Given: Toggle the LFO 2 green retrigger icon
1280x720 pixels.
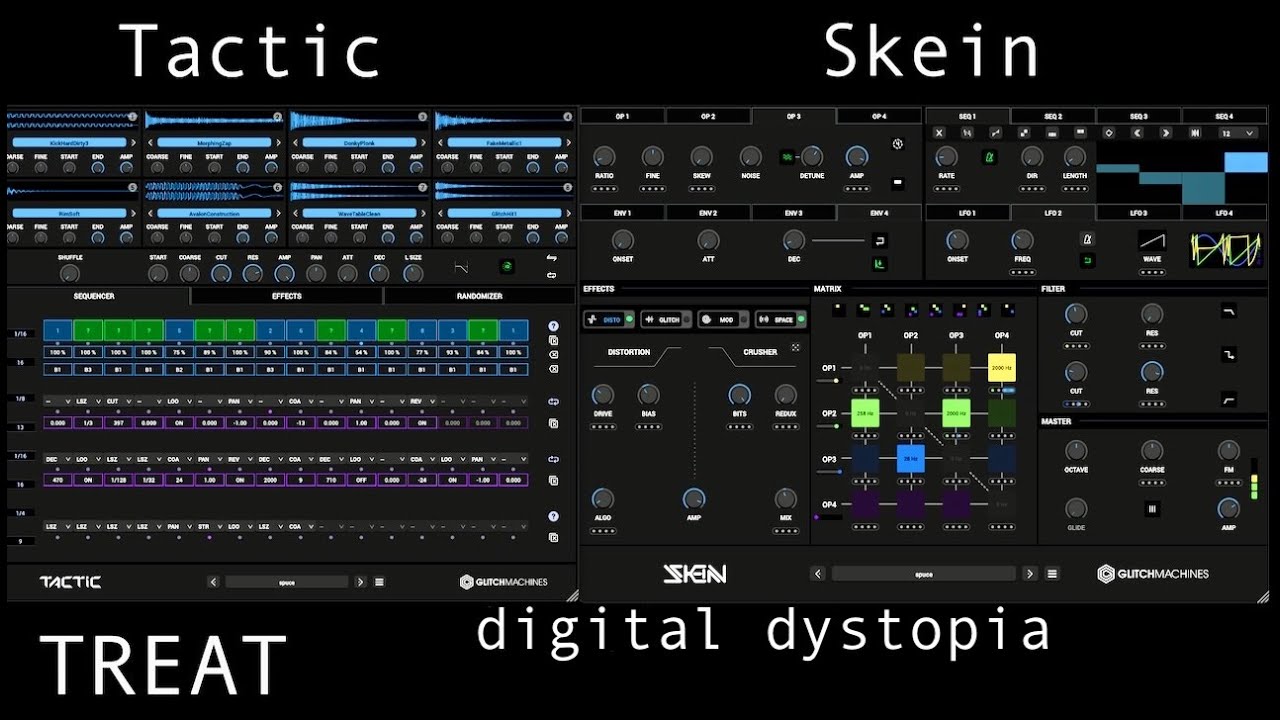Looking at the screenshot, I should tap(1088, 261).
